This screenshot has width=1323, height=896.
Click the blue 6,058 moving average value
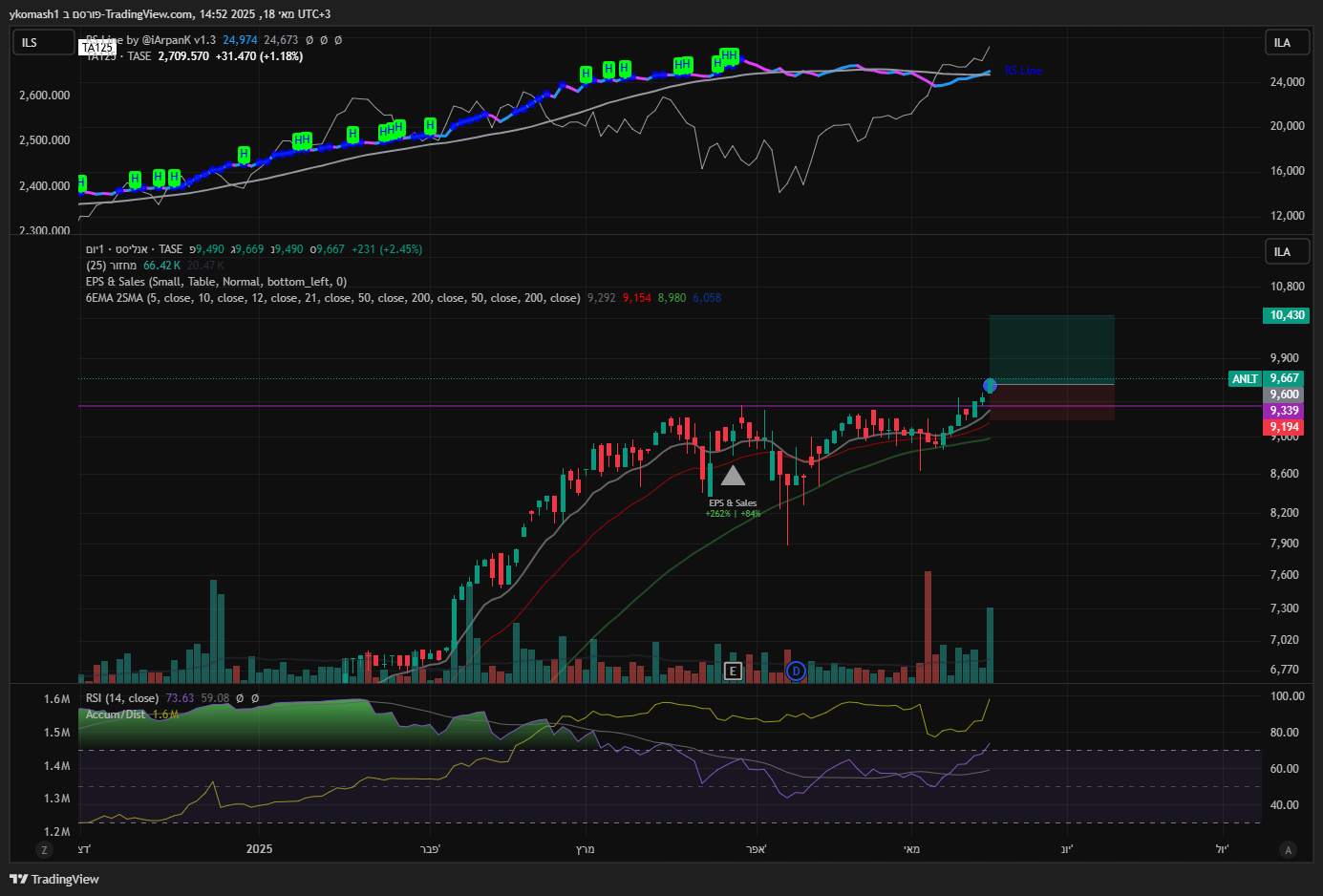pyautogui.click(x=707, y=298)
